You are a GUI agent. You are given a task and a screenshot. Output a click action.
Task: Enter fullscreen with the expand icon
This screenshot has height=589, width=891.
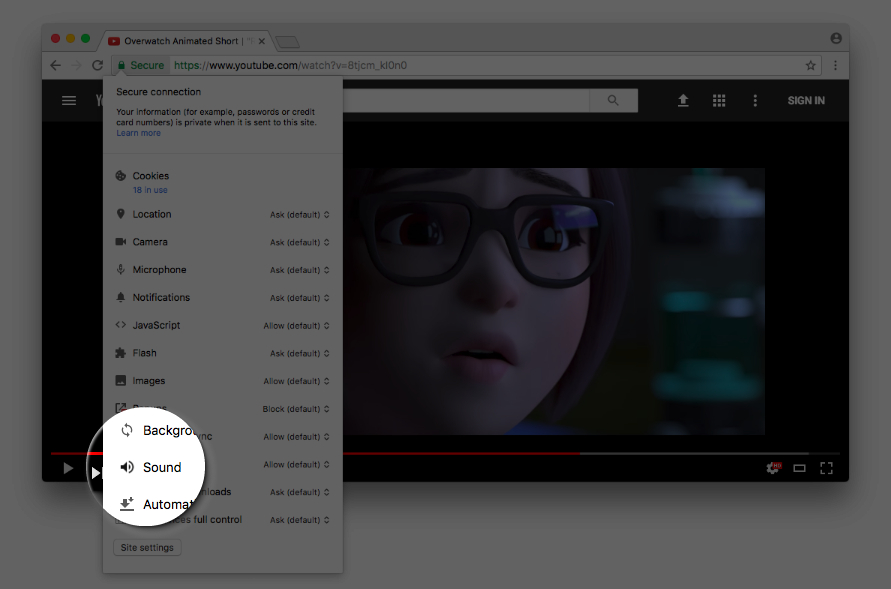[826, 467]
